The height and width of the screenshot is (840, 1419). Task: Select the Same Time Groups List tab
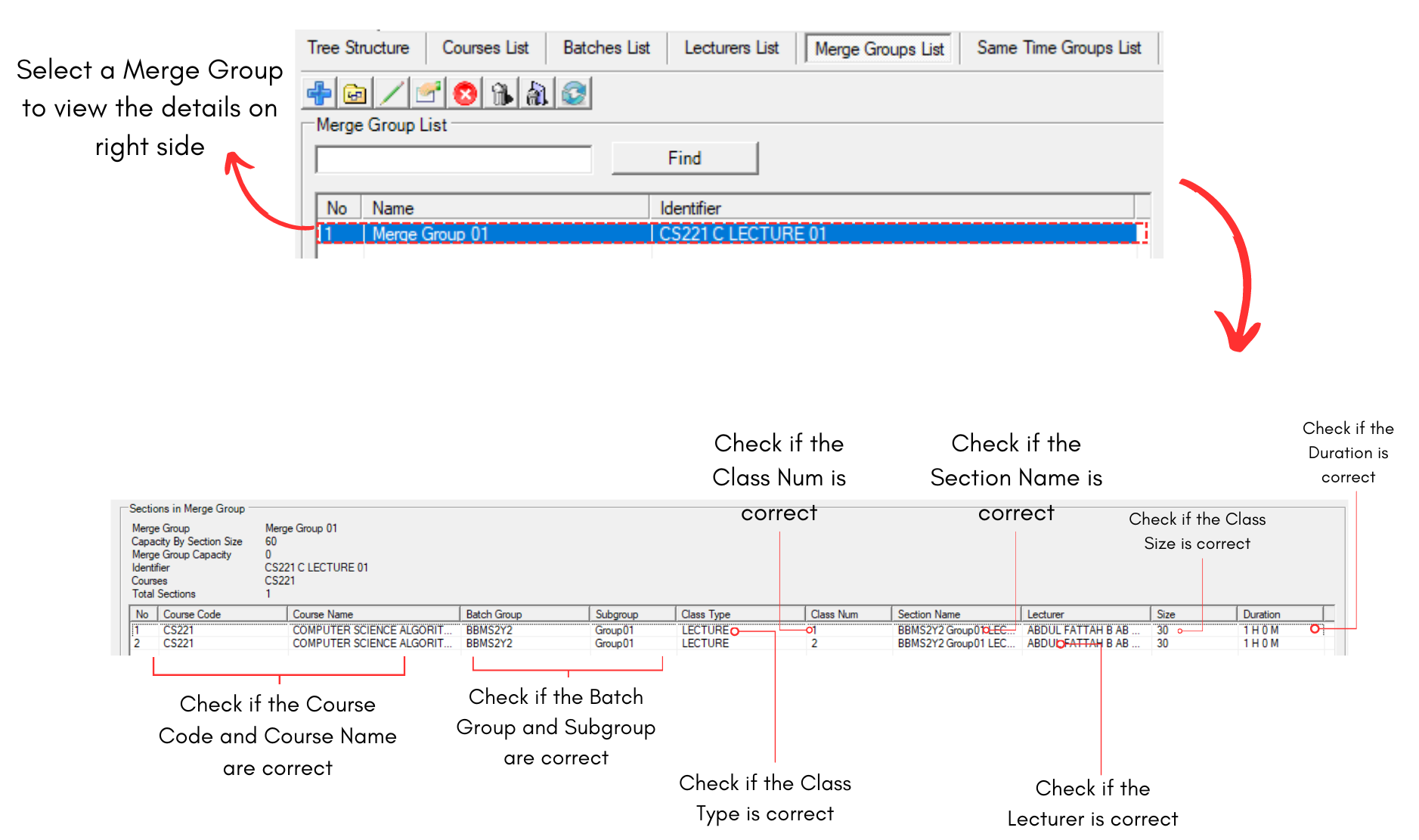pos(1058,48)
